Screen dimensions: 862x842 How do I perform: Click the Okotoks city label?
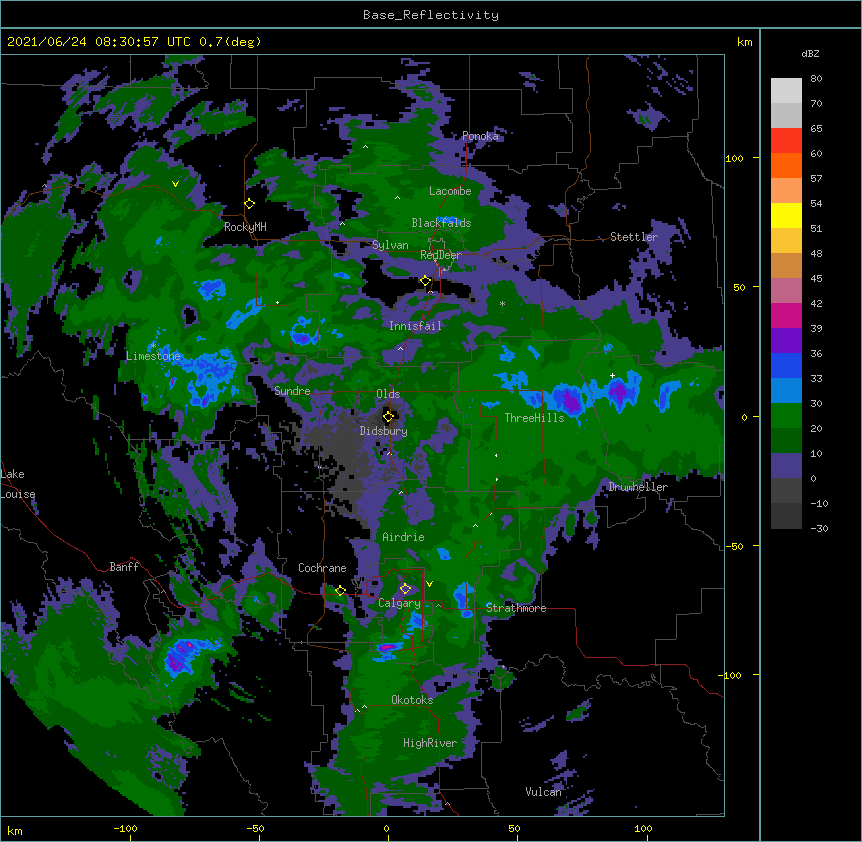(x=412, y=700)
